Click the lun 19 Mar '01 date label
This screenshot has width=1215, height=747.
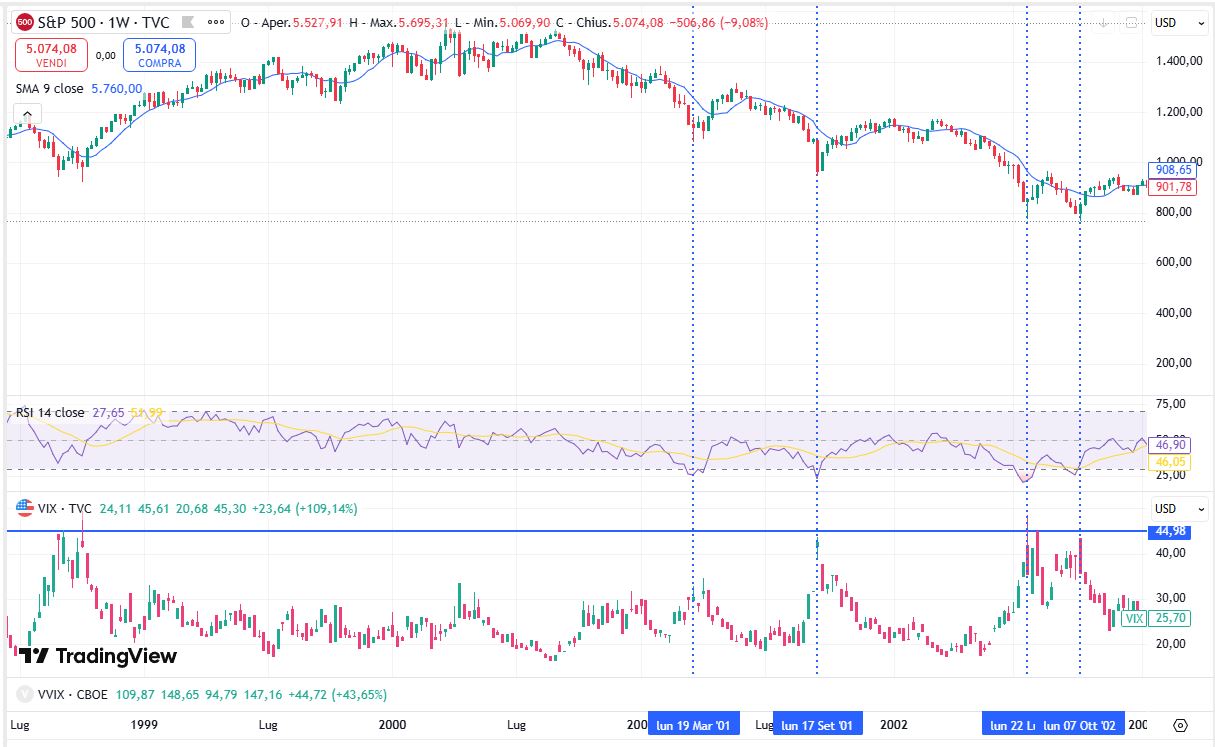click(x=695, y=725)
